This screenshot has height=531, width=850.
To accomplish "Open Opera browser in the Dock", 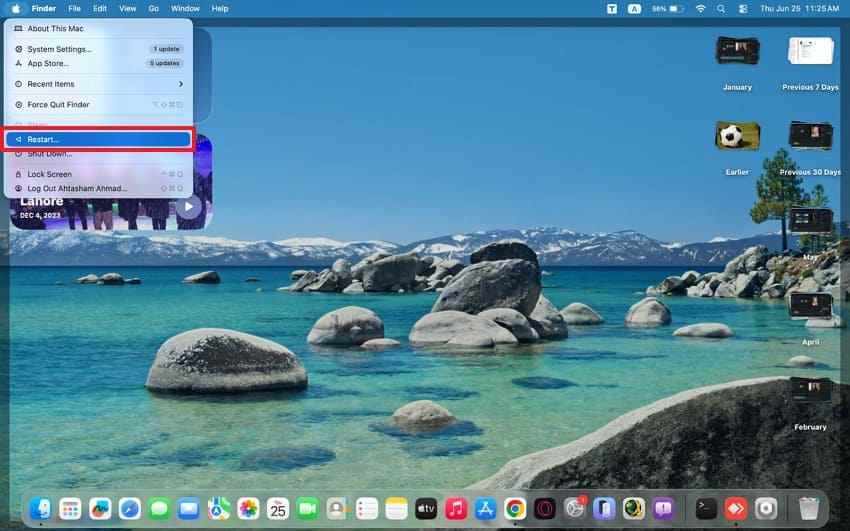I will pyautogui.click(x=545, y=509).
